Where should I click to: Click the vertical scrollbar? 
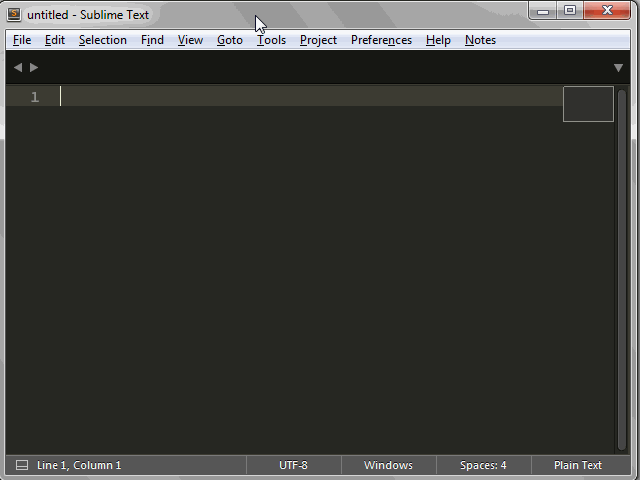[622, 269]
